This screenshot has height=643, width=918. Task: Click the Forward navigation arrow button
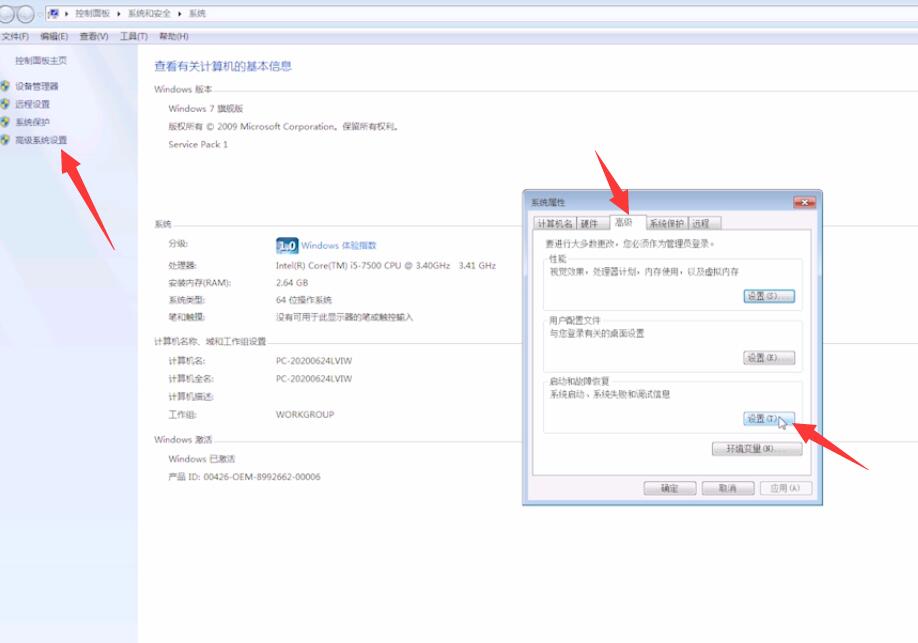click(26, 13)
